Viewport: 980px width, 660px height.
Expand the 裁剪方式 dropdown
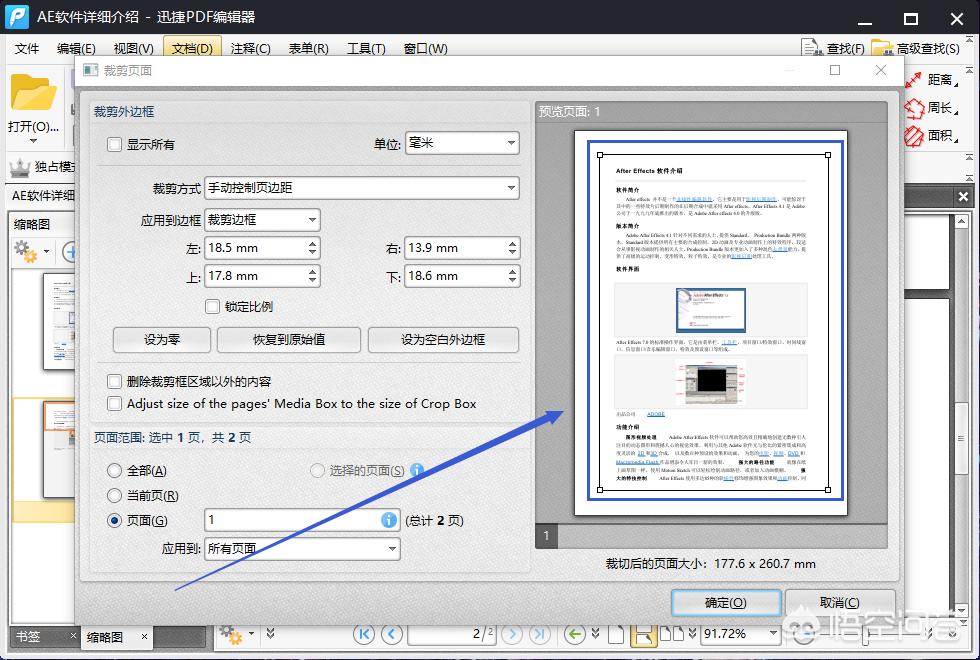[361, 187]
